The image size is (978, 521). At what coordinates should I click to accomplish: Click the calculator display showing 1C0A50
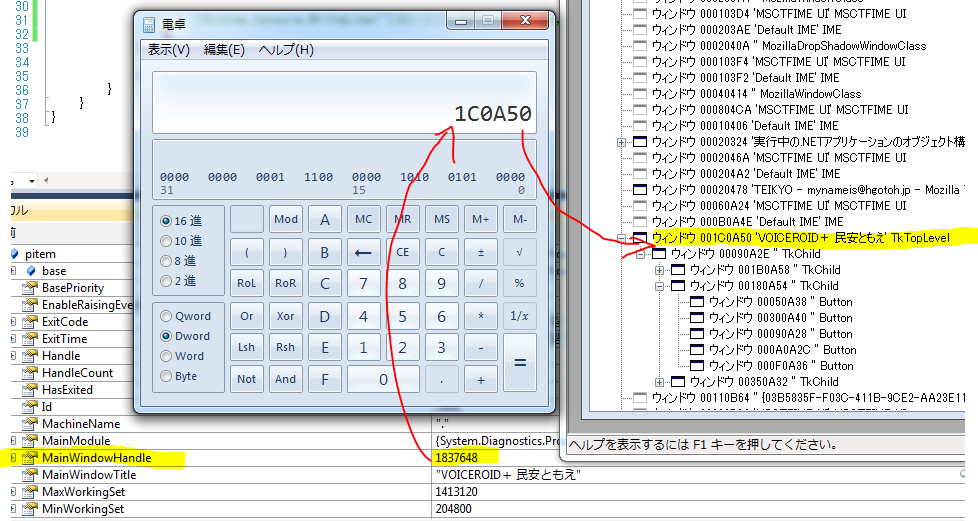(x=344, y=102)
